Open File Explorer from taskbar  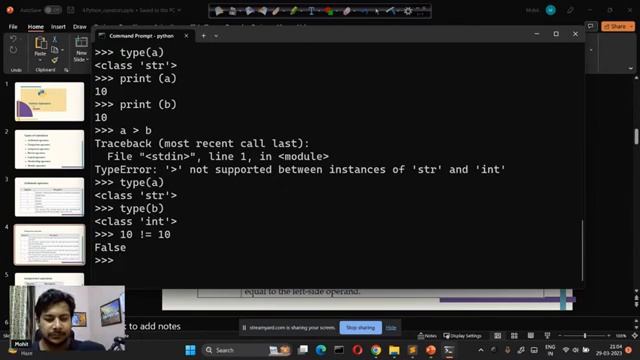click(394, 350)
